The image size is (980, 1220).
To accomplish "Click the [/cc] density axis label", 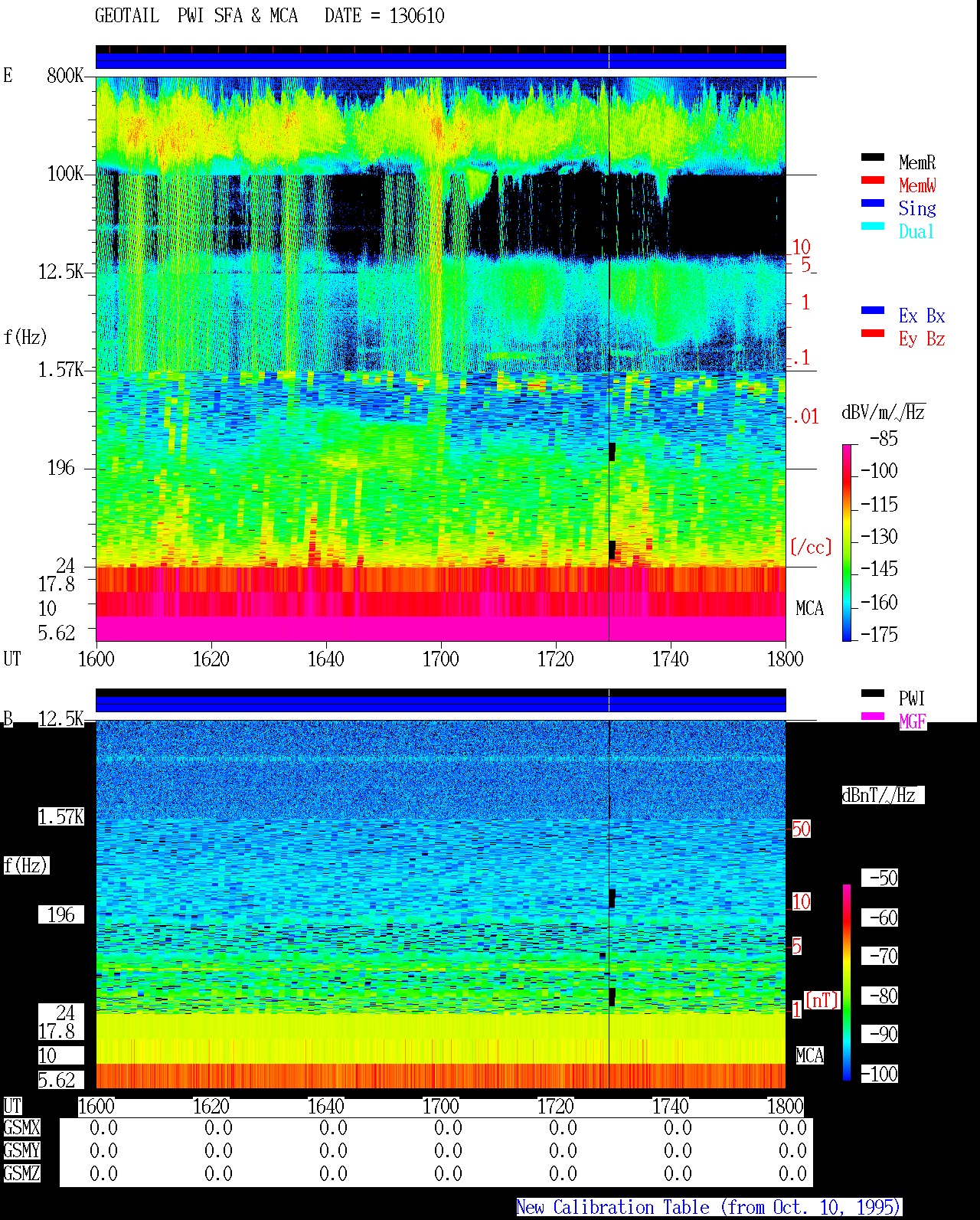I will [811, 547].
